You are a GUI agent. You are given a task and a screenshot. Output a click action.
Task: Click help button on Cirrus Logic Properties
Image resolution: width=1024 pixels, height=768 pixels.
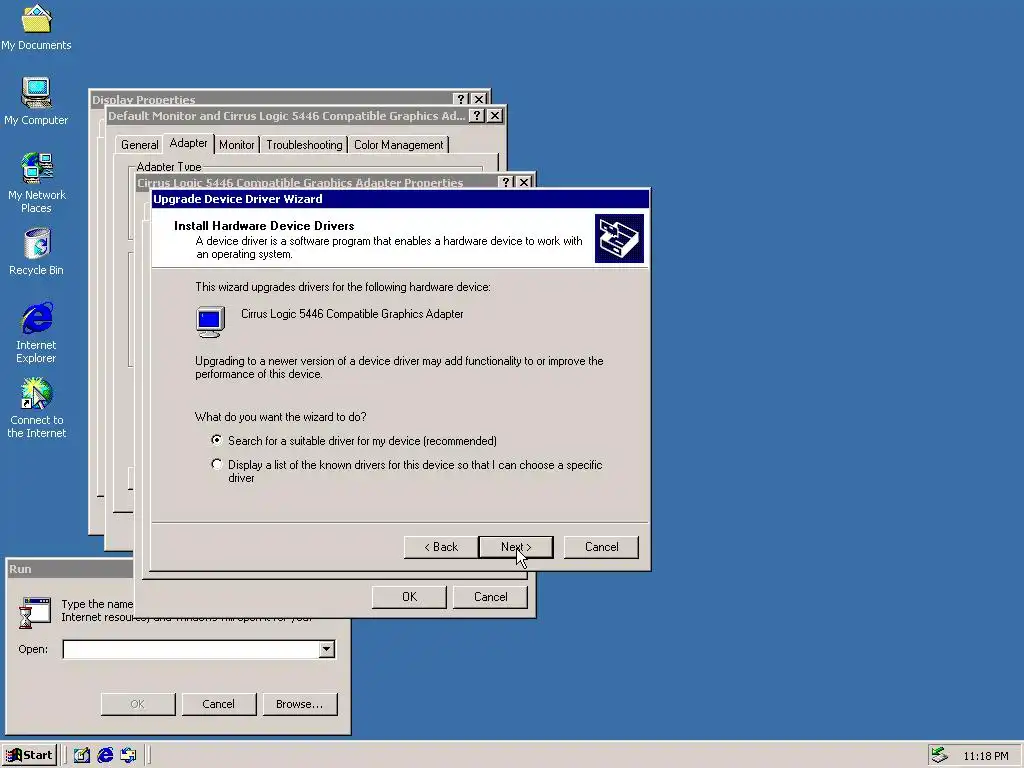click(x=506, y=182)
